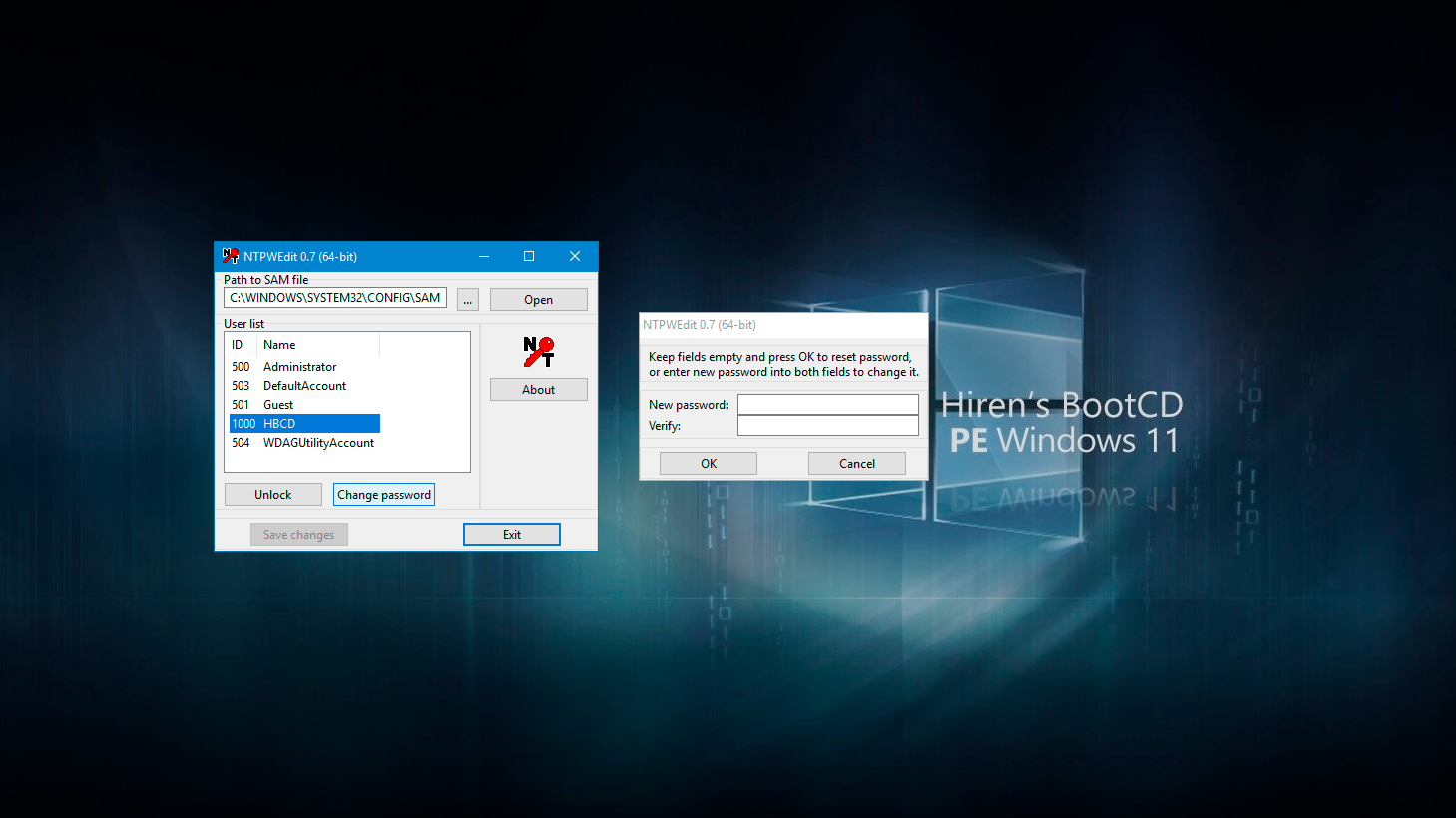Click the NTPWEdit key logo icon

(539, 352)
